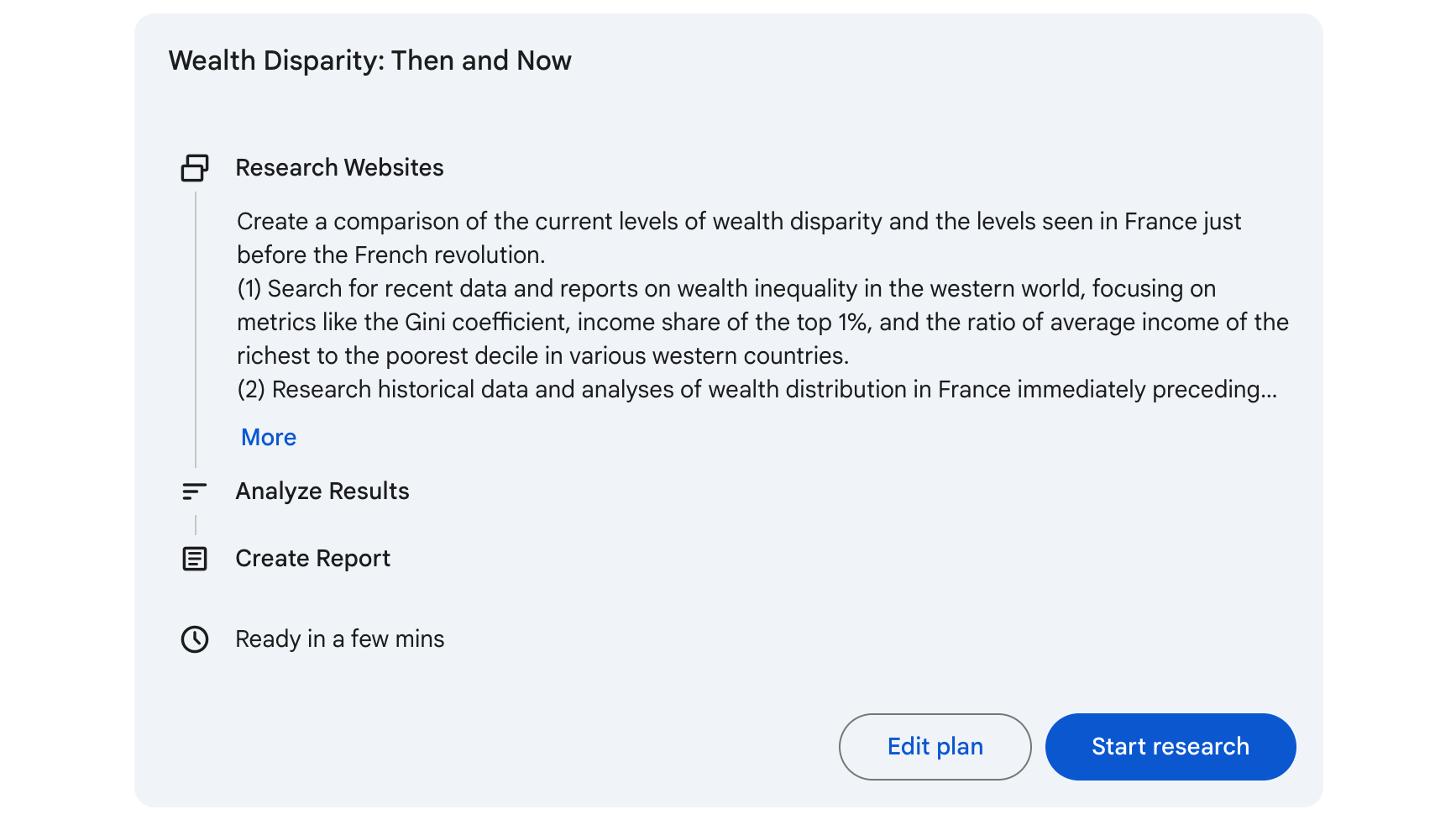This screenshot has height=820, width=1456.
Task: Click the Analyze Results lines icon
Action: [x=195, y=491]
